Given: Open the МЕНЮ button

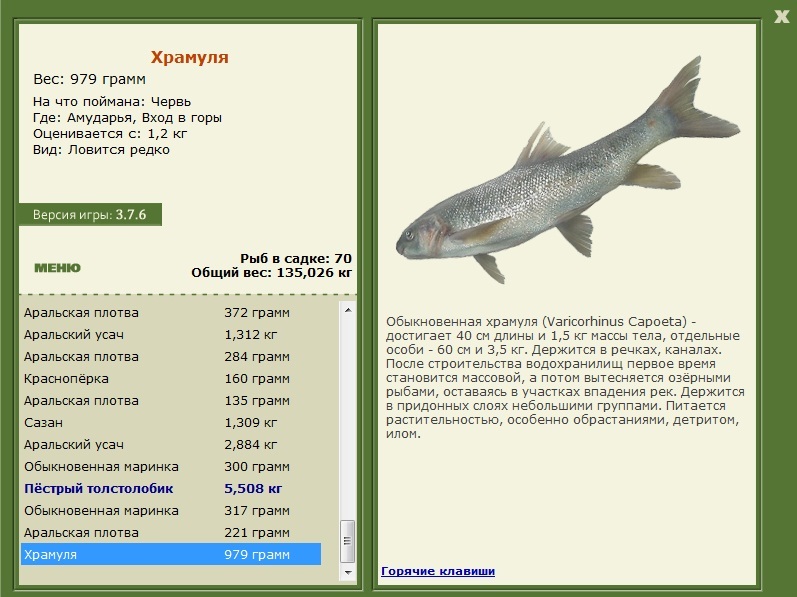Looking at the screenshot, I should pos(57,268).
